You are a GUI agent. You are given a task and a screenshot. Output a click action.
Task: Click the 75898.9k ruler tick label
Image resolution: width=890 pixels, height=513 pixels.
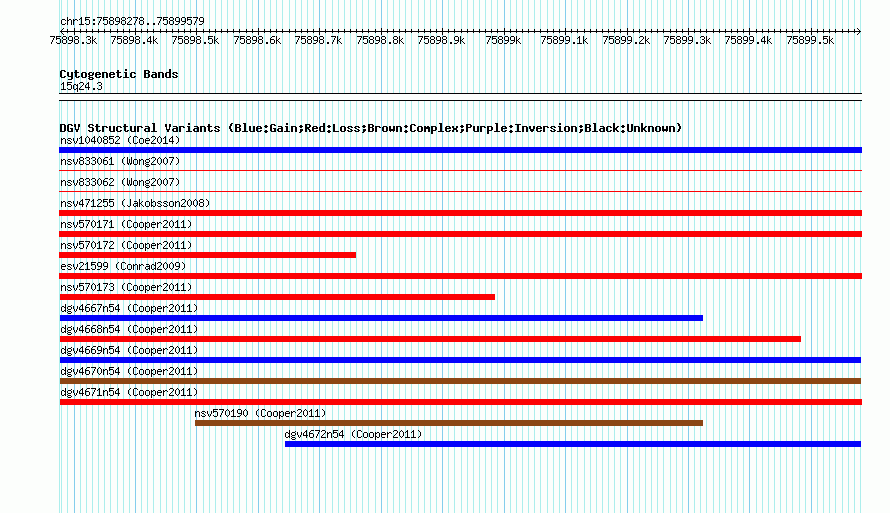click(441, 40)
